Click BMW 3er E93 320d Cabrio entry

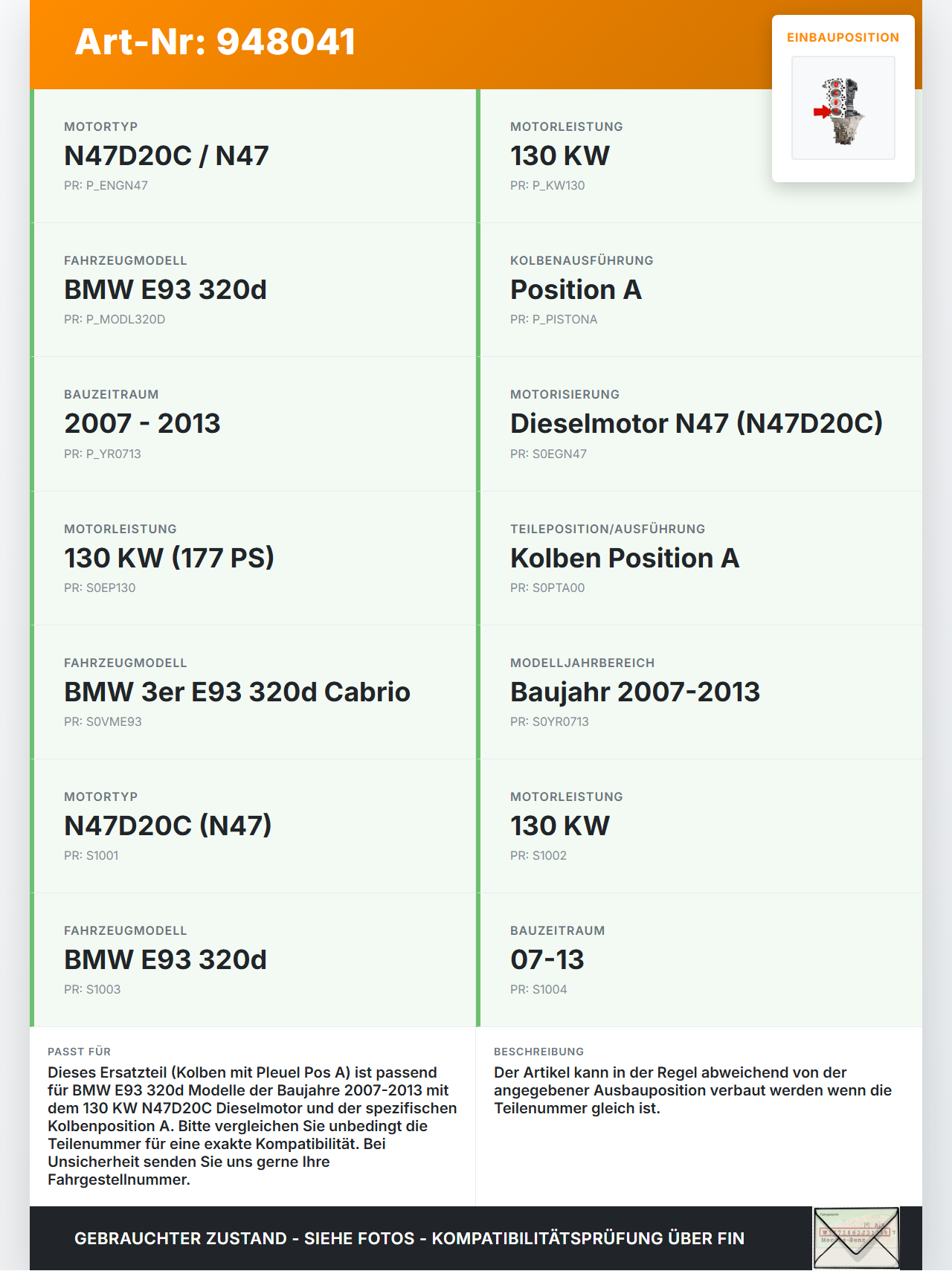(237, 692)
